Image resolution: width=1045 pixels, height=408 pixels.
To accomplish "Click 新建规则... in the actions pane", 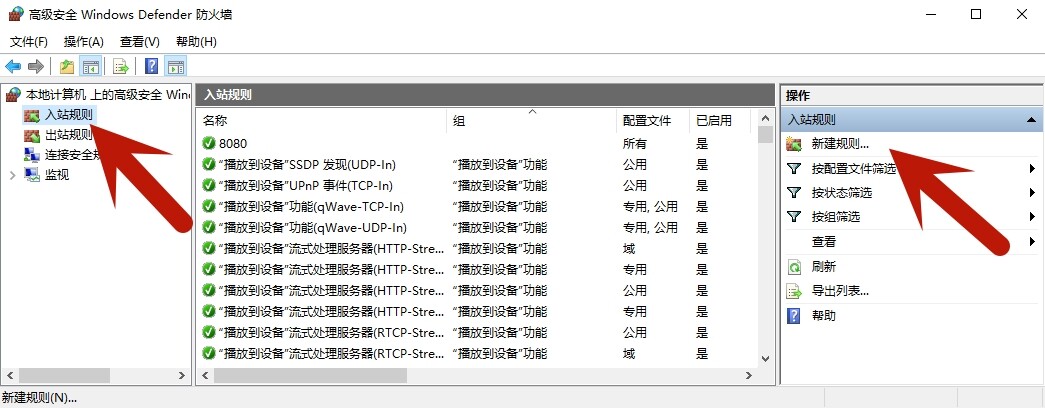I will click(840, 144).
